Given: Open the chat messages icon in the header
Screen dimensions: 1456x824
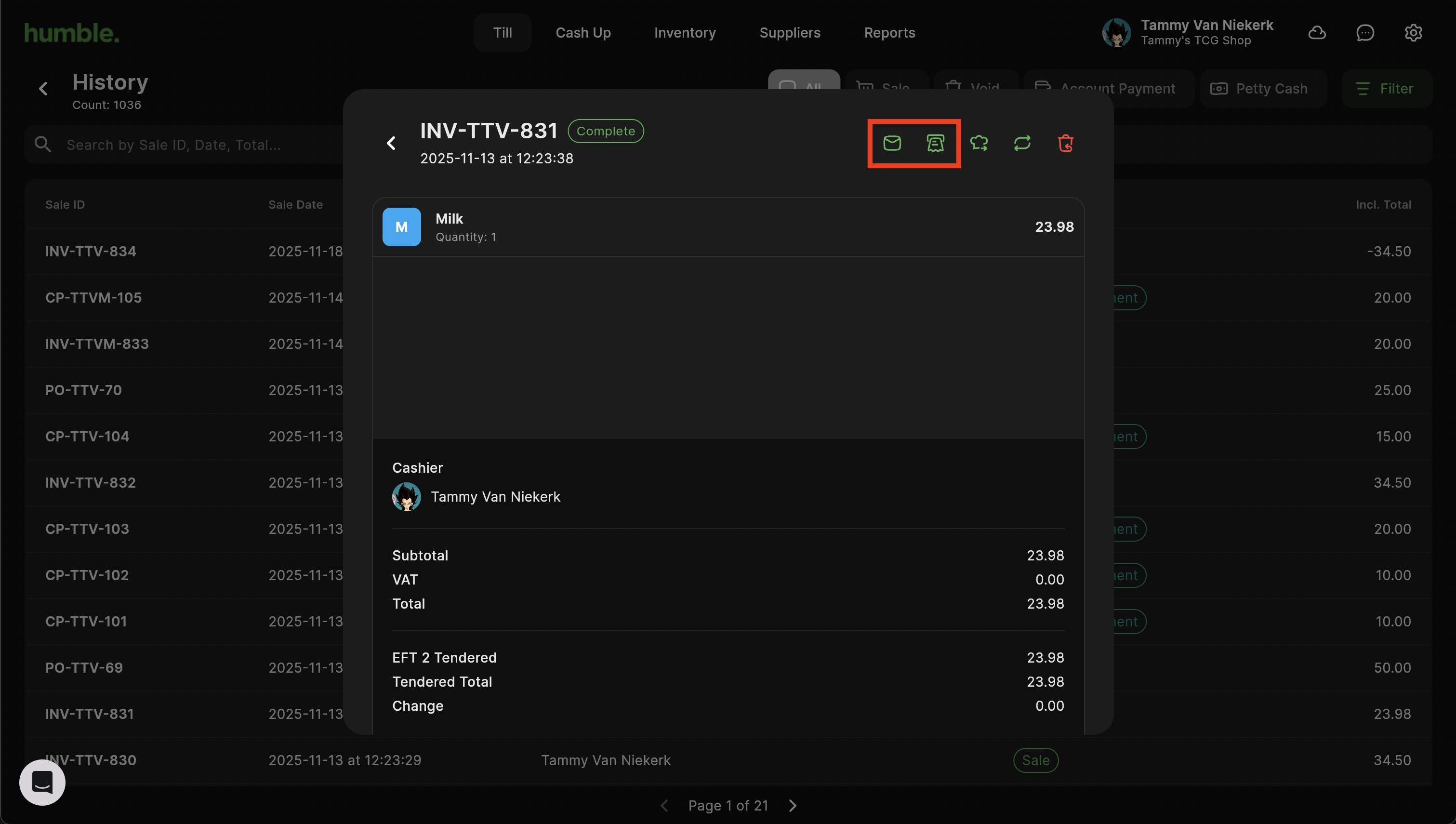Looking at the screenshot, I should [1365, 33].
